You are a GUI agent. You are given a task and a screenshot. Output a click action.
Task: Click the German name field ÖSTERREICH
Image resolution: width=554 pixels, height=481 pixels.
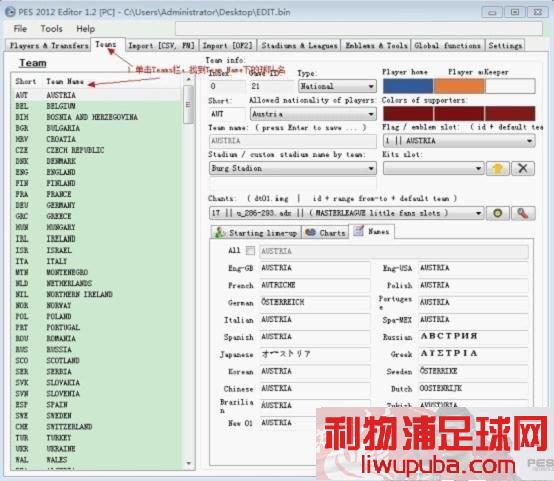[x=314, y=302]
